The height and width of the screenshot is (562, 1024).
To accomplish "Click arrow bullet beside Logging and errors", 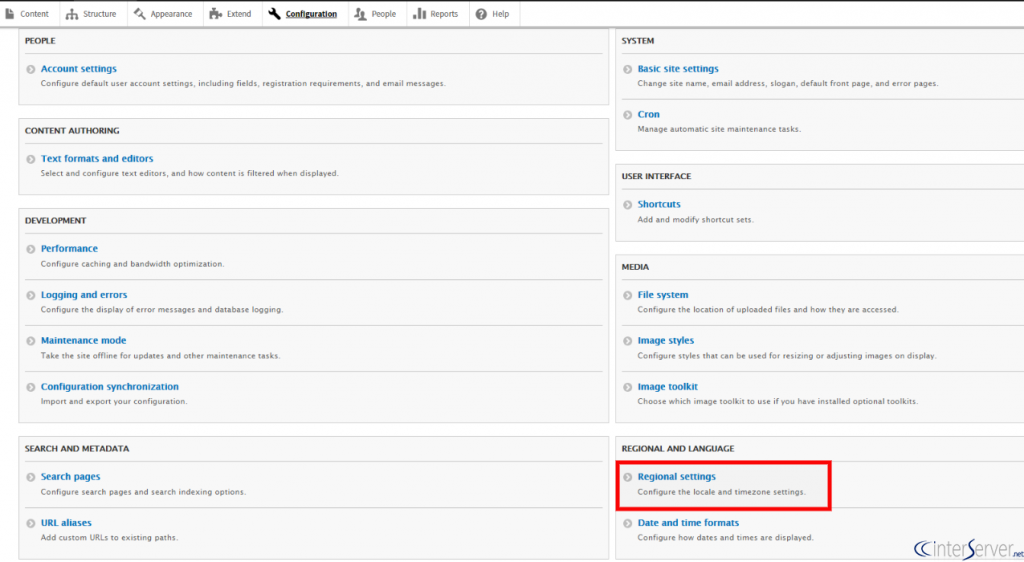I will tap(31, 296).
